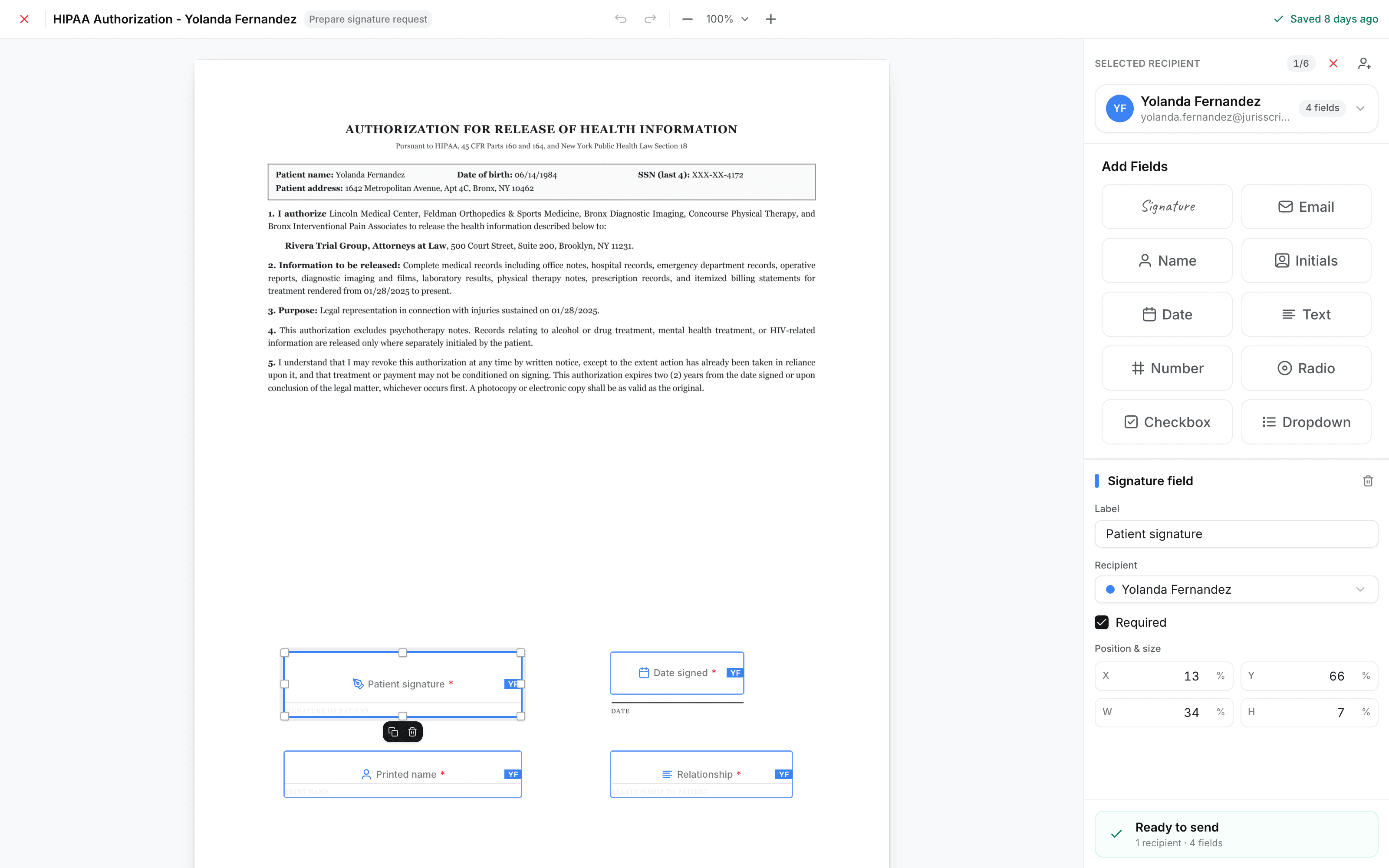1389x868 pixels.
Task: Add a Number field
Action: (x=1167, y=368)
